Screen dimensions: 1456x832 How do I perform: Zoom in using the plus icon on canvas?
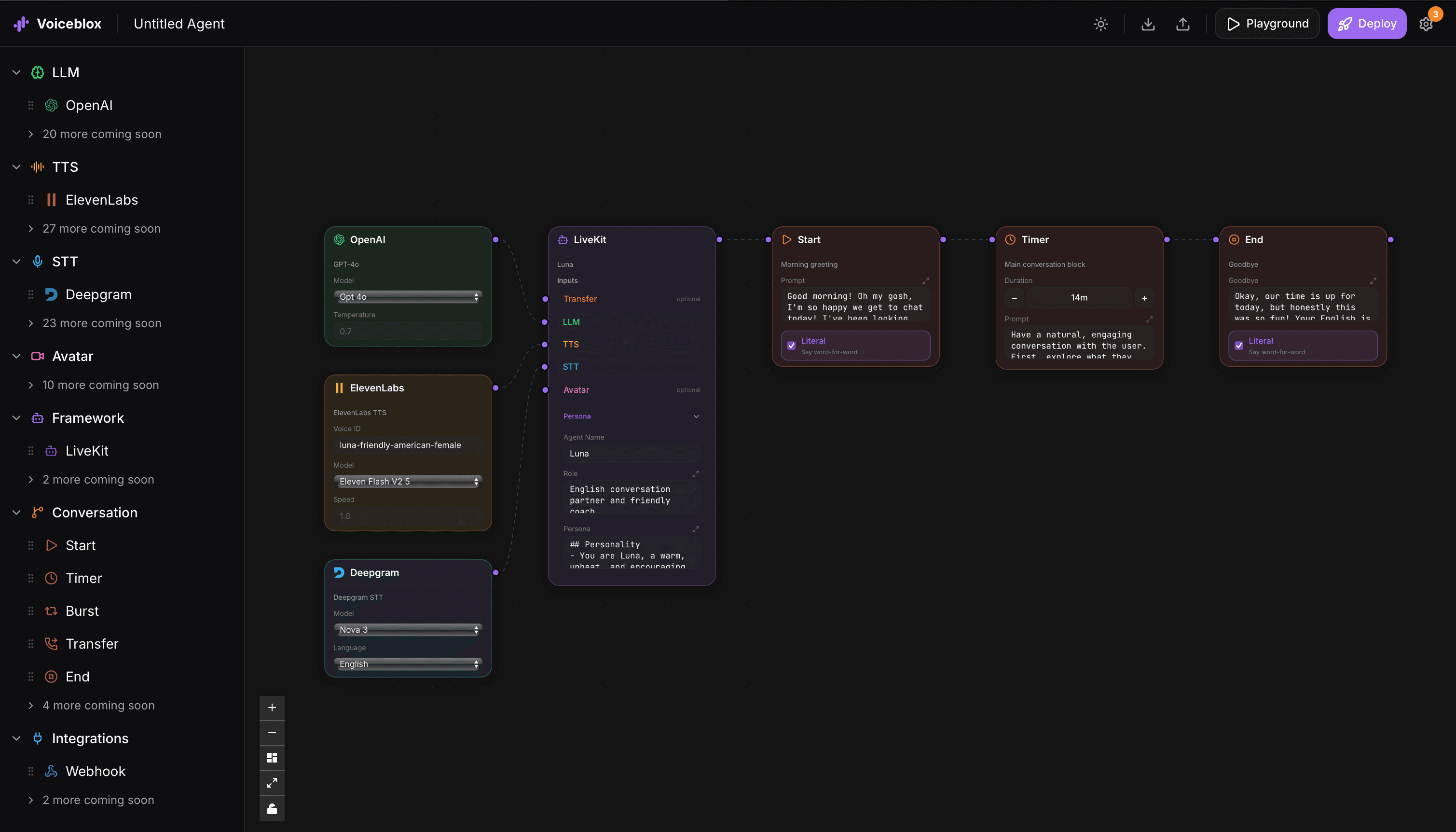pyautogui.click(x=273, y=707)
